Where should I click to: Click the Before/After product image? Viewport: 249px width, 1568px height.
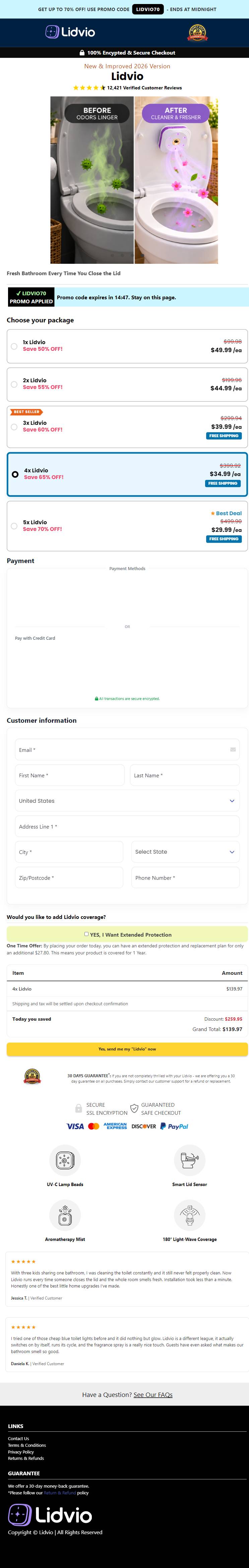pos(134,180)
